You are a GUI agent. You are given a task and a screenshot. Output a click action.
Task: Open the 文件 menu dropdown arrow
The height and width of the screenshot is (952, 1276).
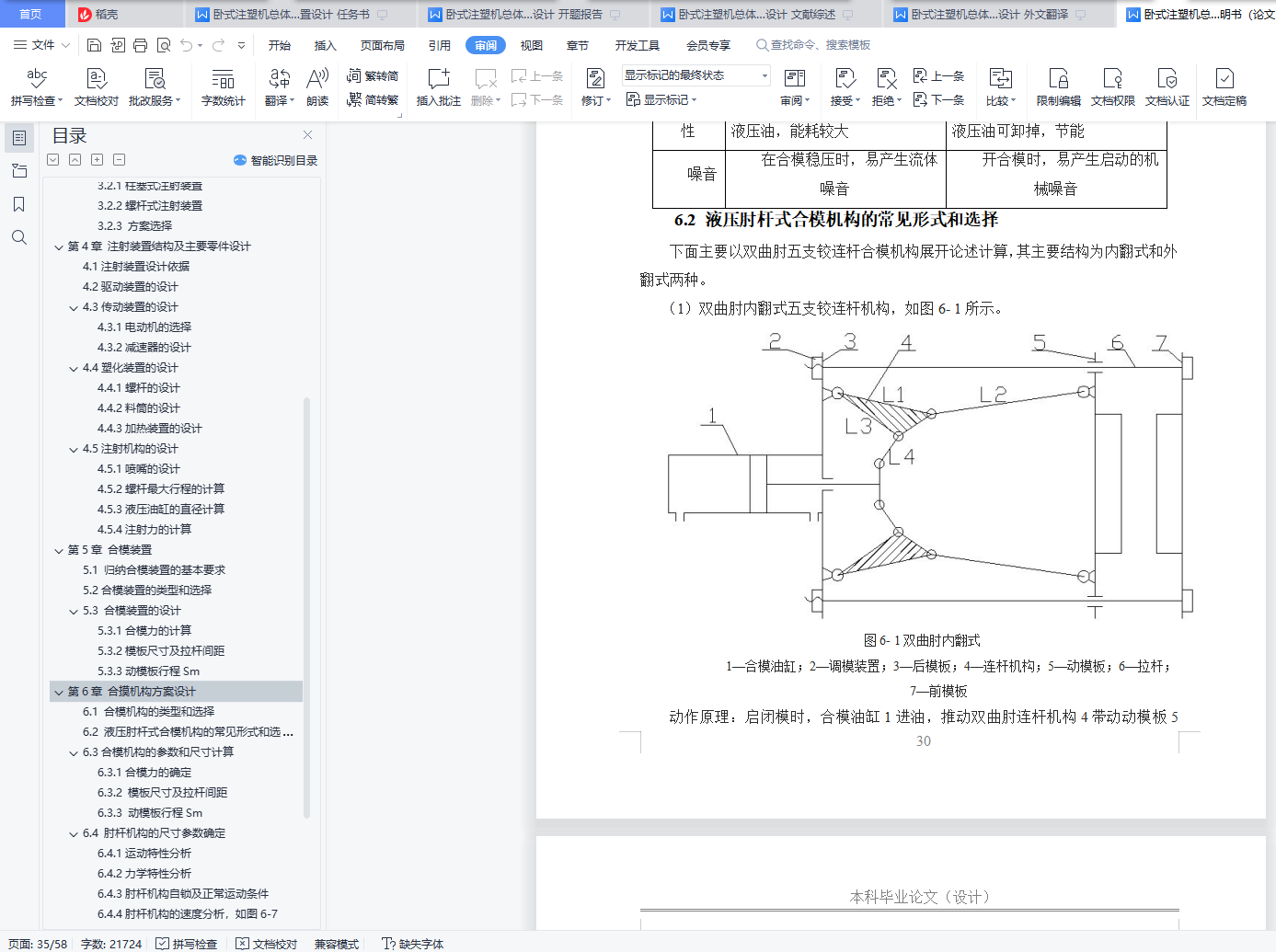pyautogui.click(x=64, y=45)
